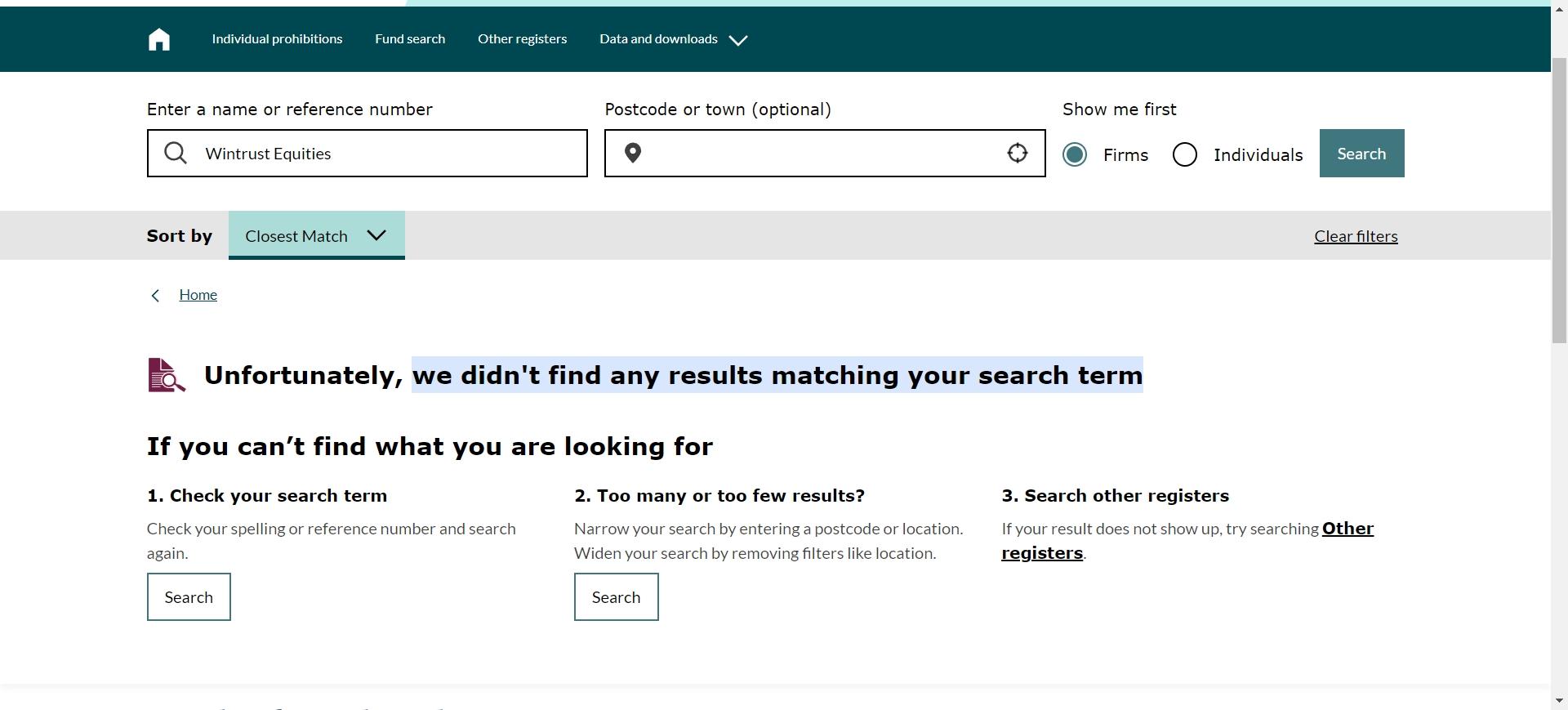Expand the Data and downloads menu

coord(658,39)
